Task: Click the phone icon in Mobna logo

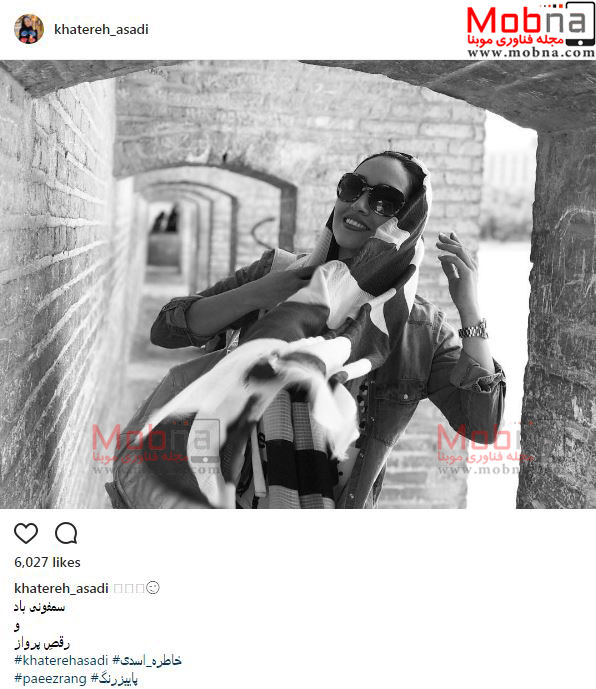Action: click(580, 24)
